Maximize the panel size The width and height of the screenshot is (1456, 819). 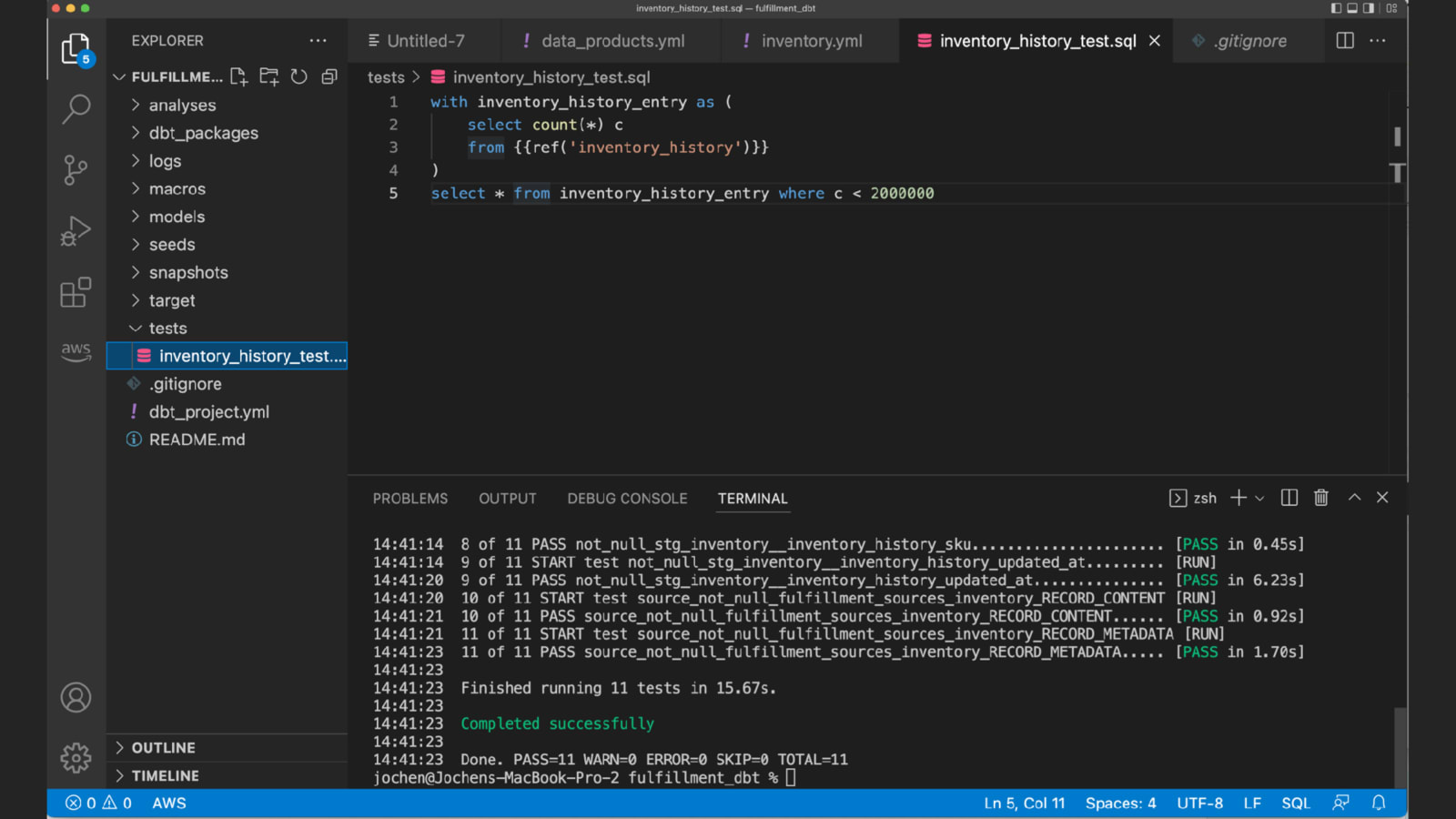click(1355, 498)
